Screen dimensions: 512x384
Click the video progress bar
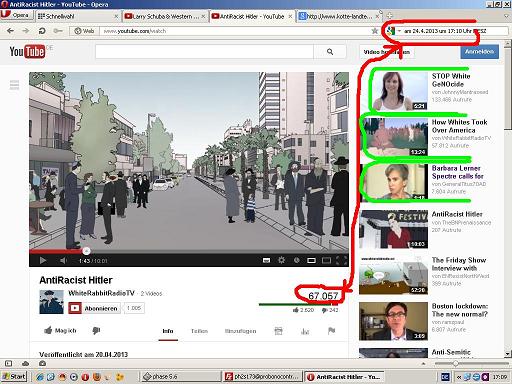(189, 251)
